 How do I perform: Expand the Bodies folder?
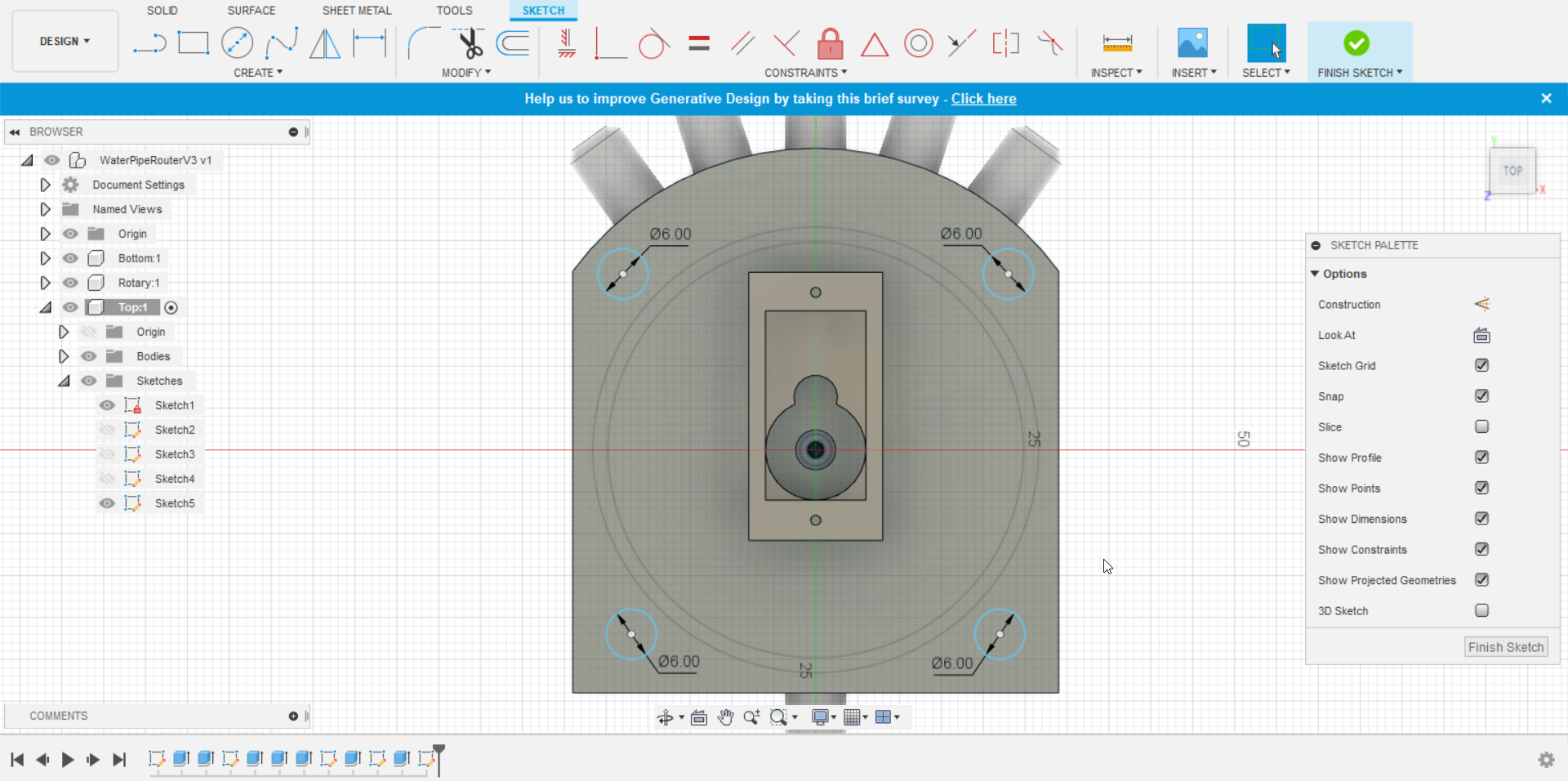click(63, 356)
